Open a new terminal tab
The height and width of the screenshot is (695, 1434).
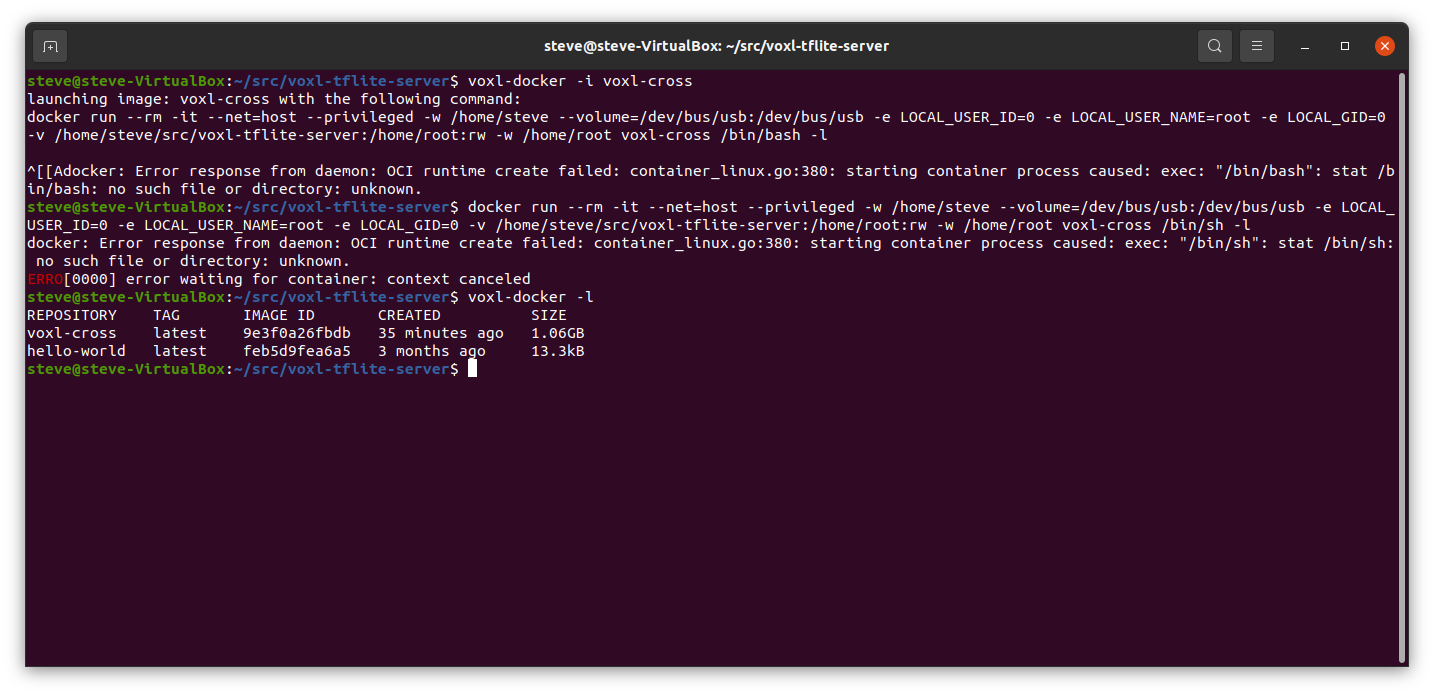click(x=50, y=46)
